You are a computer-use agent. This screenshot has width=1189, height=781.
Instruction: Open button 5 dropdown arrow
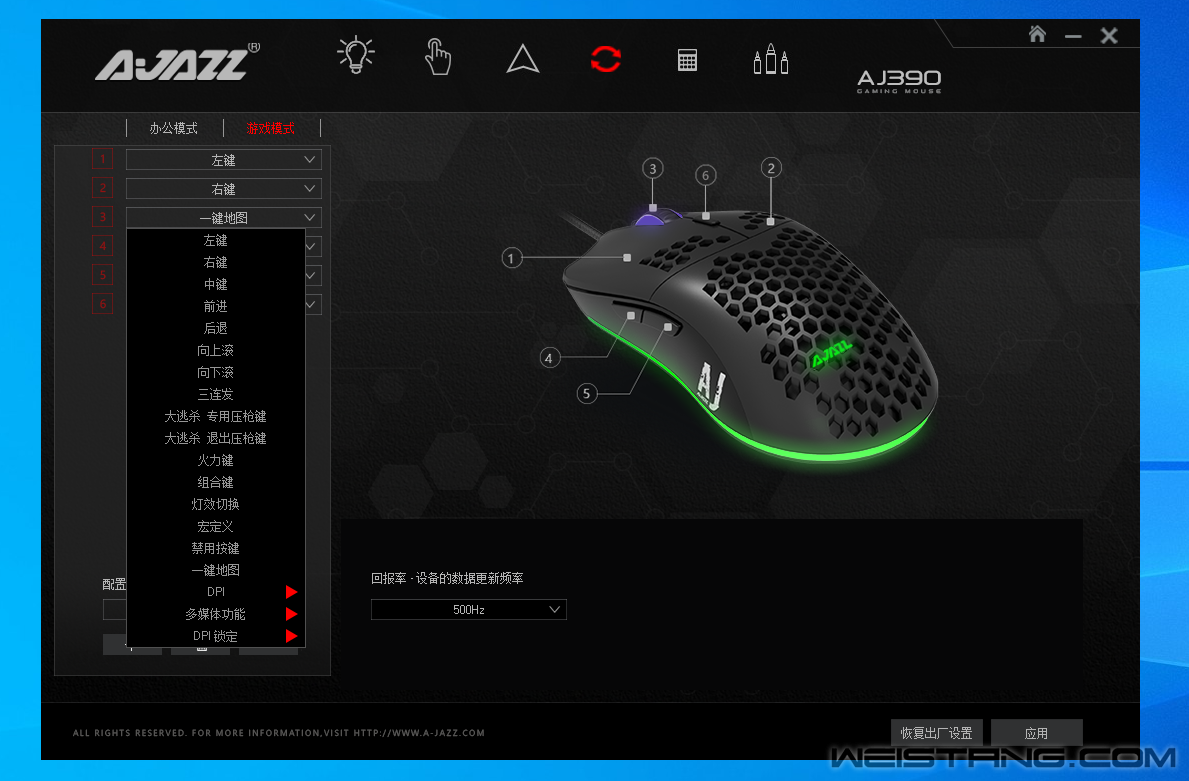point(311,275)
